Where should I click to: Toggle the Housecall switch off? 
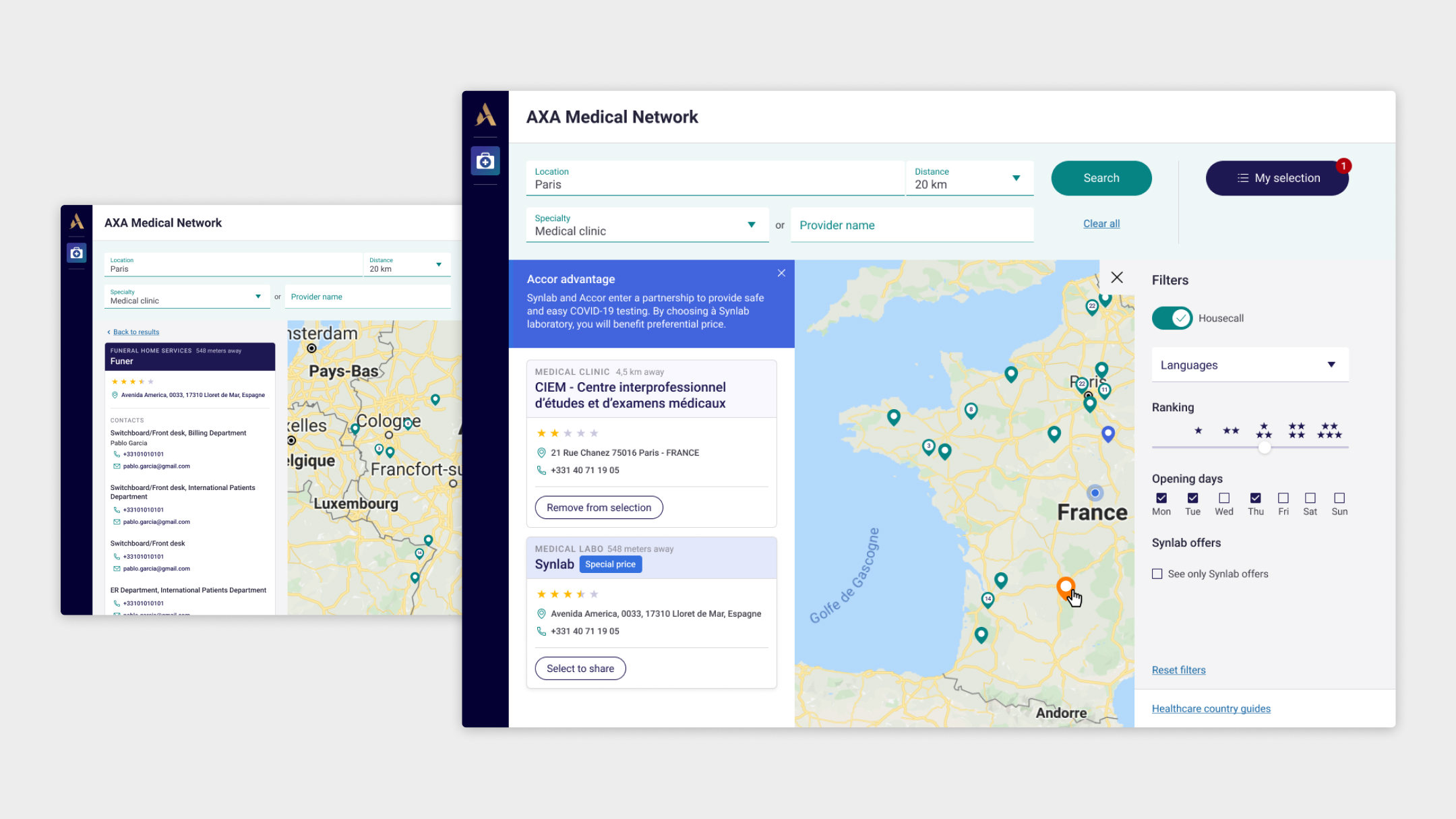click(x=1172, y=318)
